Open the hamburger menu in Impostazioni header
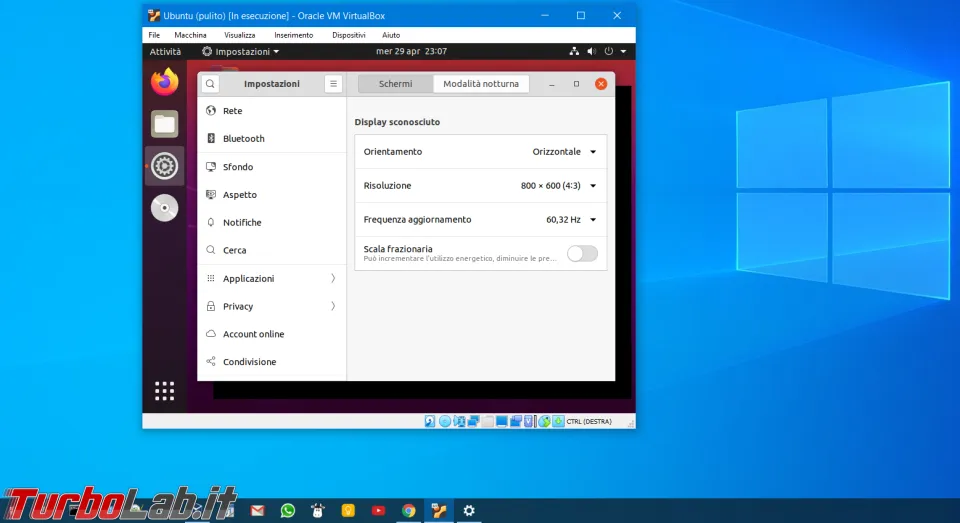The height and width of the screenshot is (523, 960). pyautogui.click(x=333, y=84)
